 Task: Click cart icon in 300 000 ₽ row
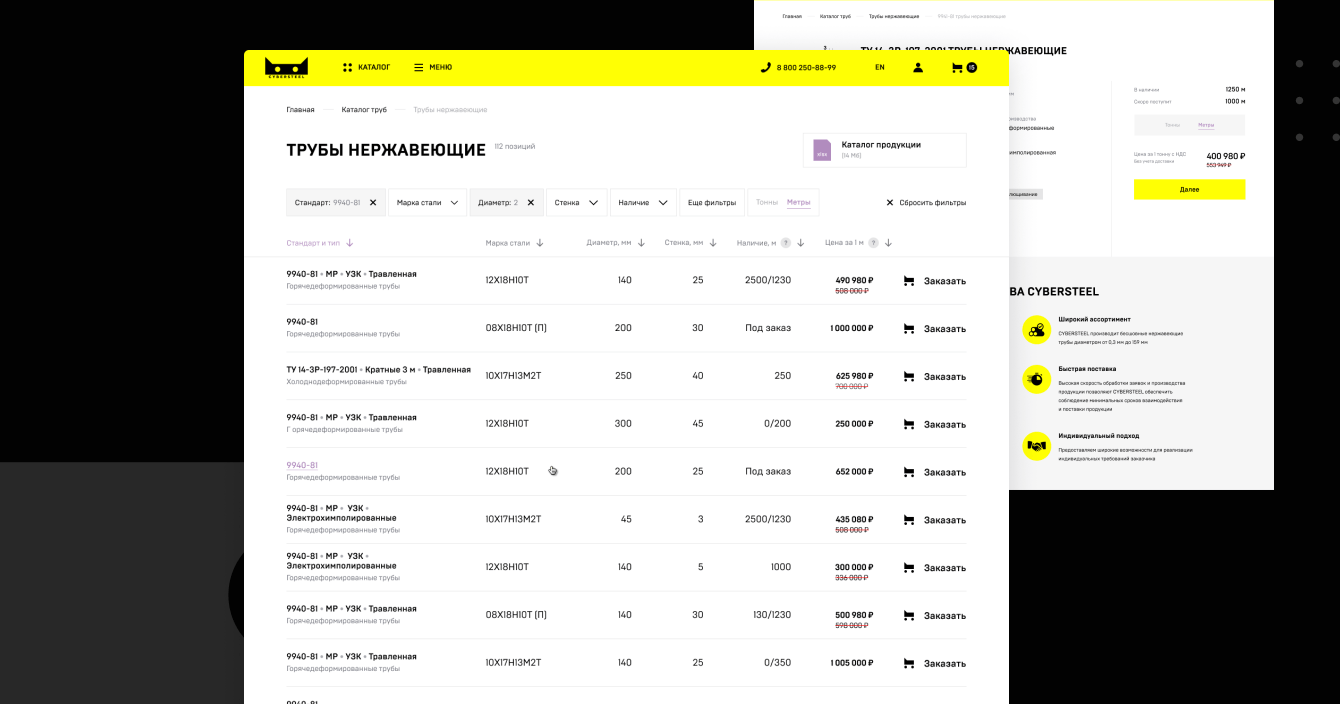[x=909, y=568]
